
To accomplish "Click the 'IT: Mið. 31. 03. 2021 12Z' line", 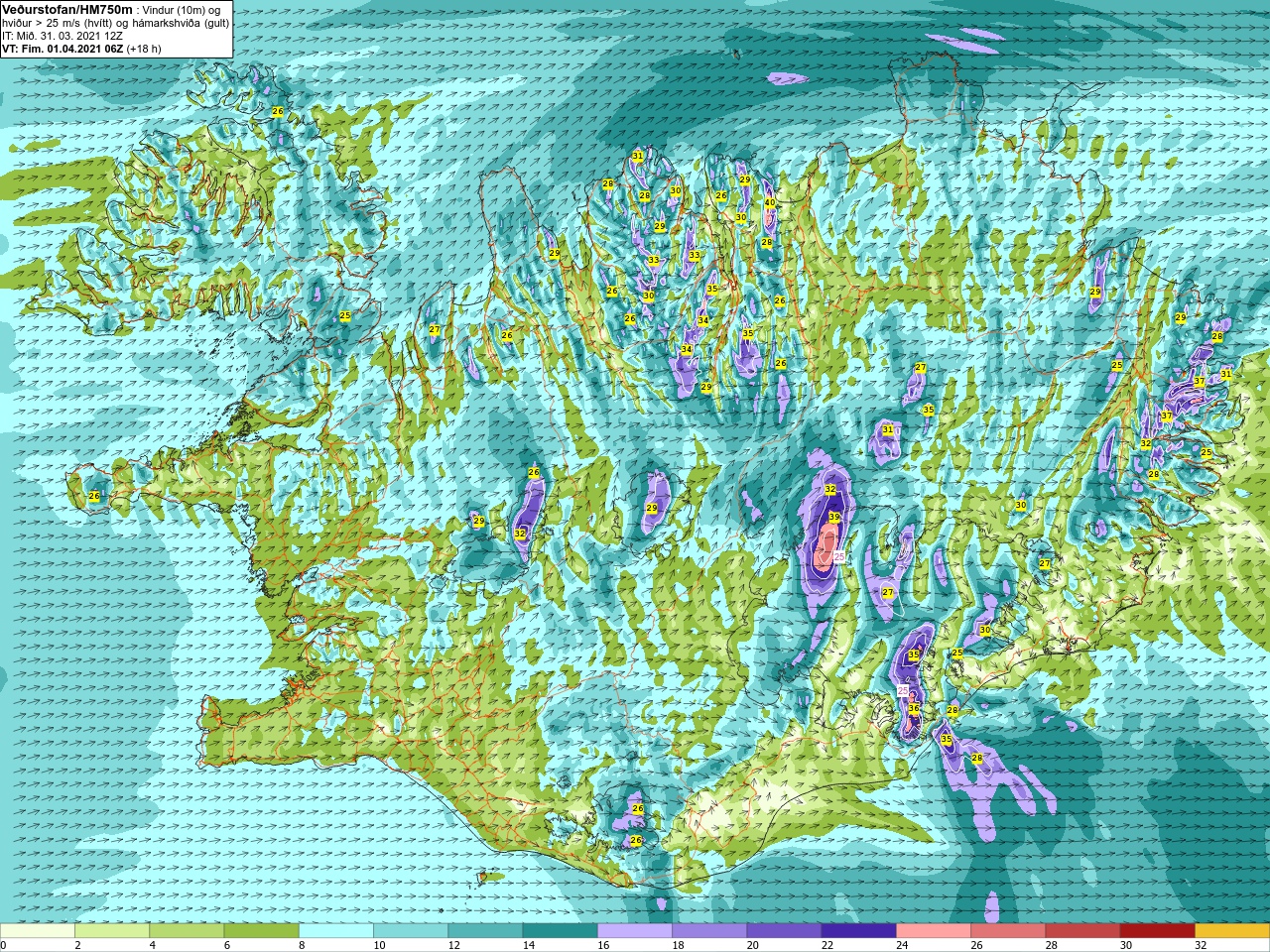I will 63,35.
